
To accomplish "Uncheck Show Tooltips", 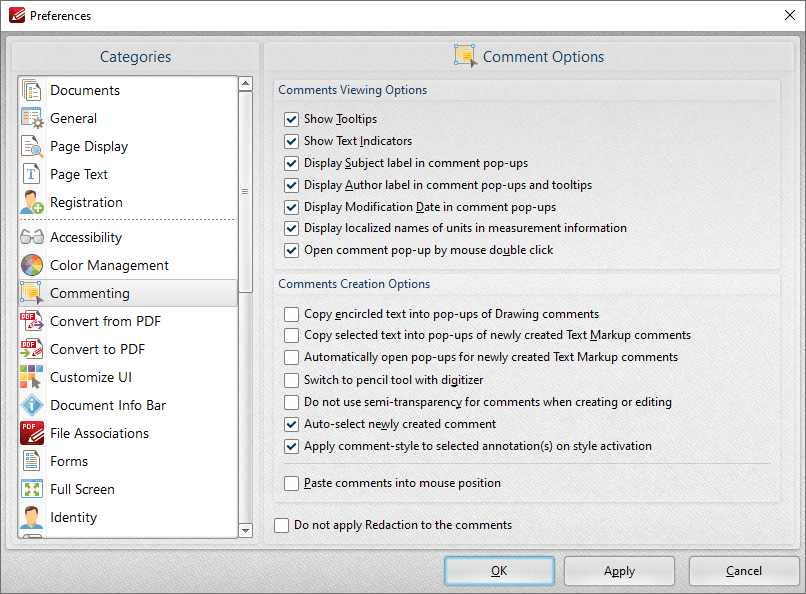I will coord(291,119).
